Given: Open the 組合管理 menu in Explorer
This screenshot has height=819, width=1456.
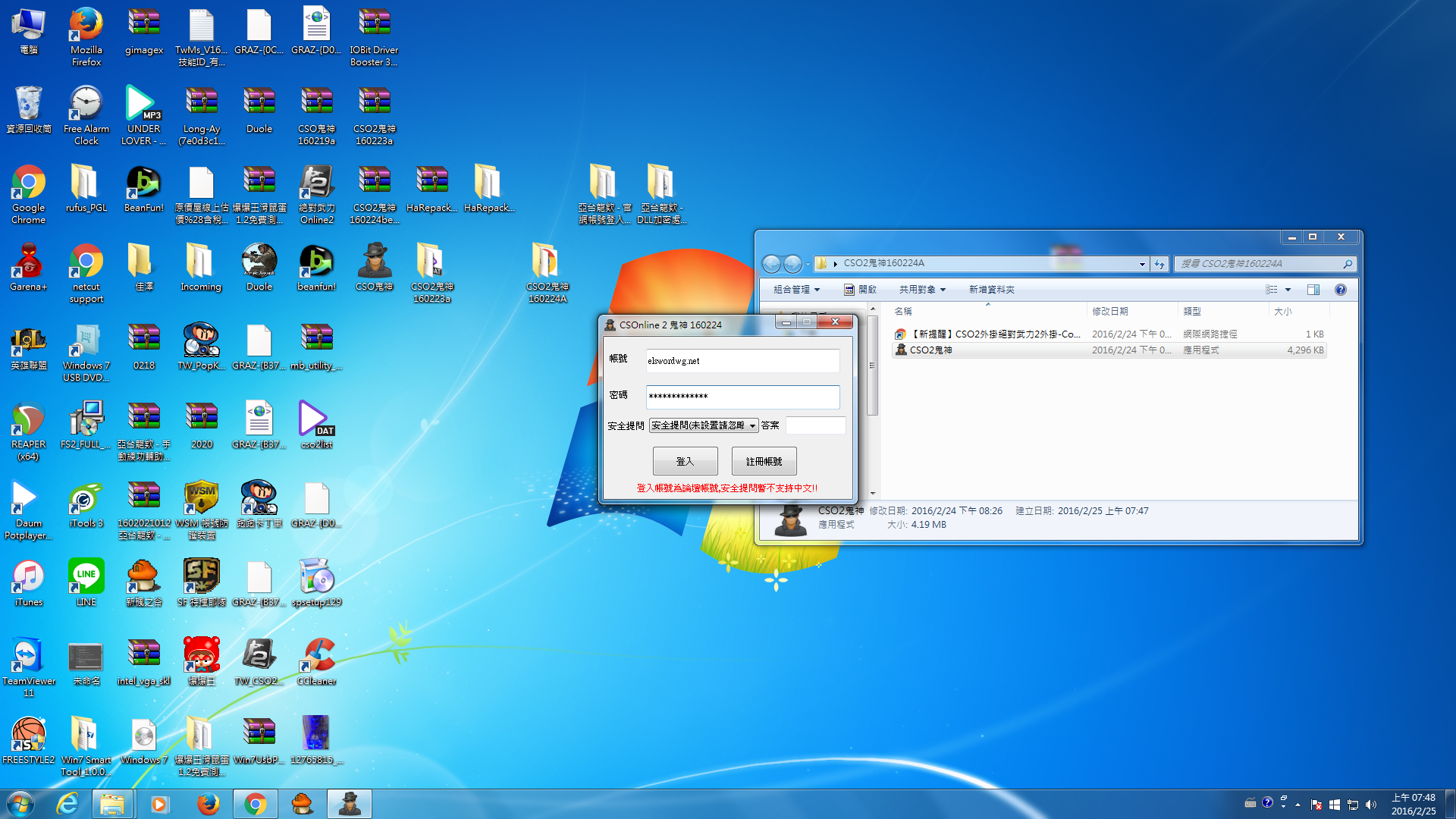Looking at the screenshot, I should click(x=796, y=290).
